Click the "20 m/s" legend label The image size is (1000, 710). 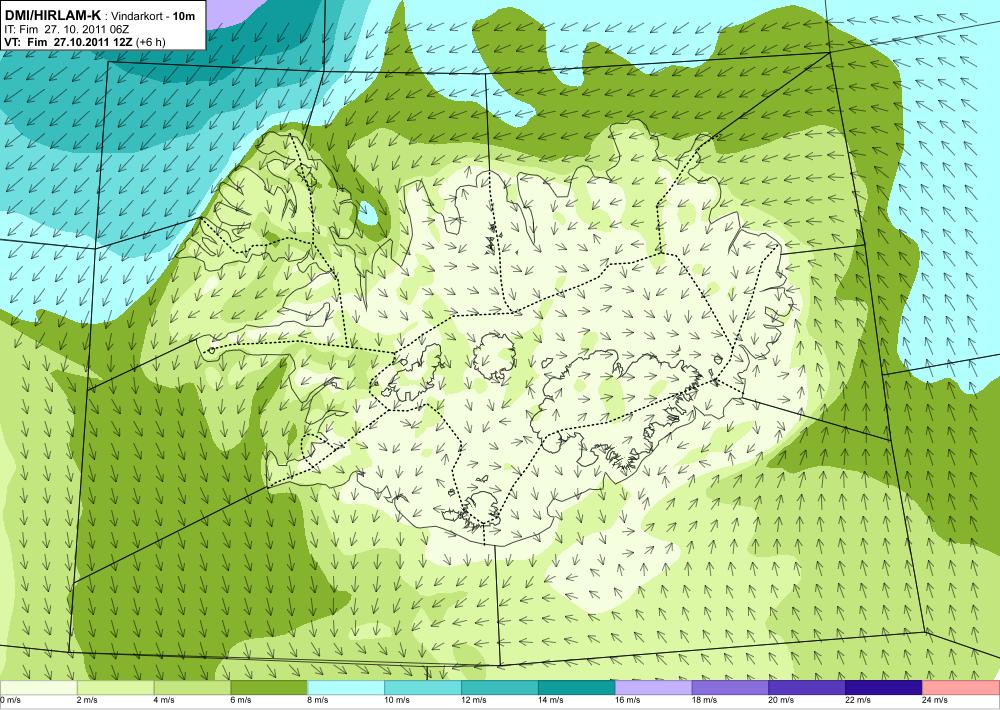781,700
